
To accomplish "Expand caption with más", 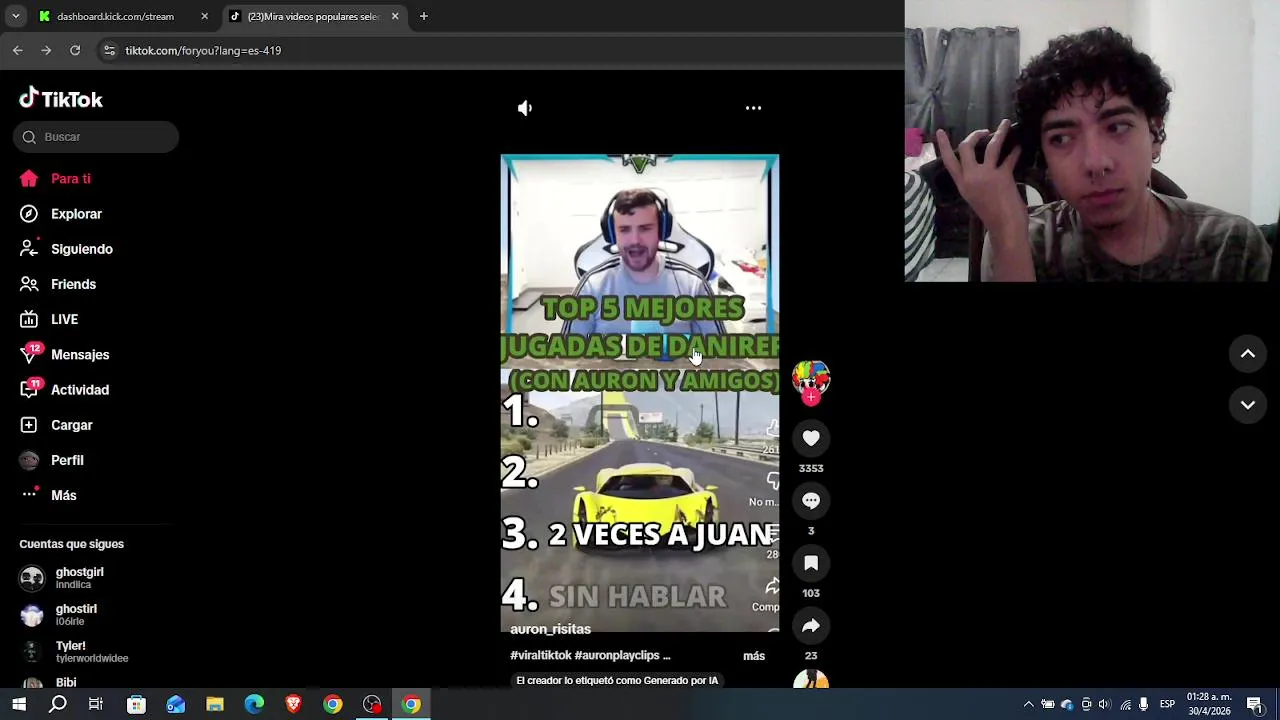I will [x=754, y=656].
